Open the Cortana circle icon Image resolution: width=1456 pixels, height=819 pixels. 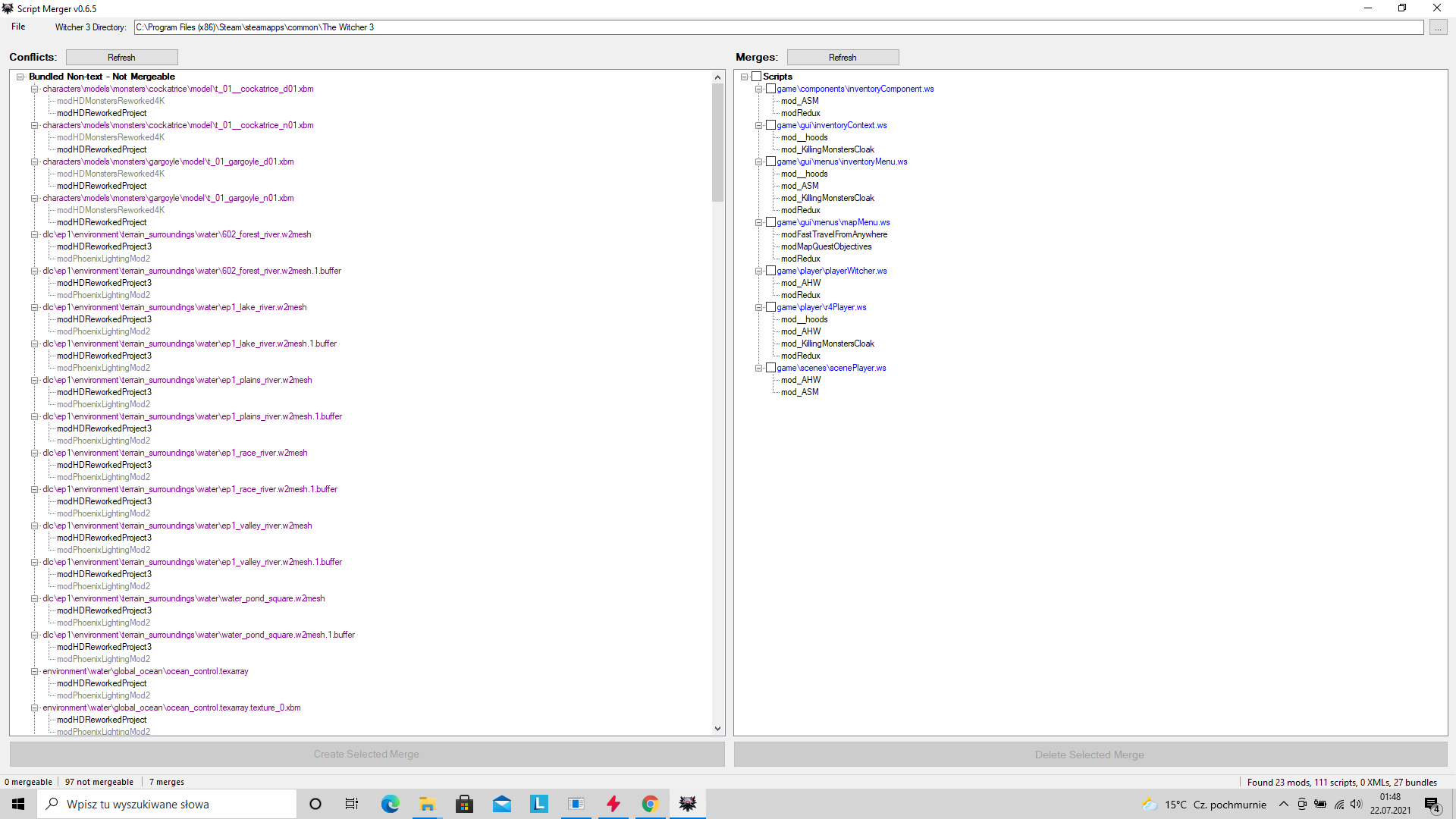[x=315, y=804]
